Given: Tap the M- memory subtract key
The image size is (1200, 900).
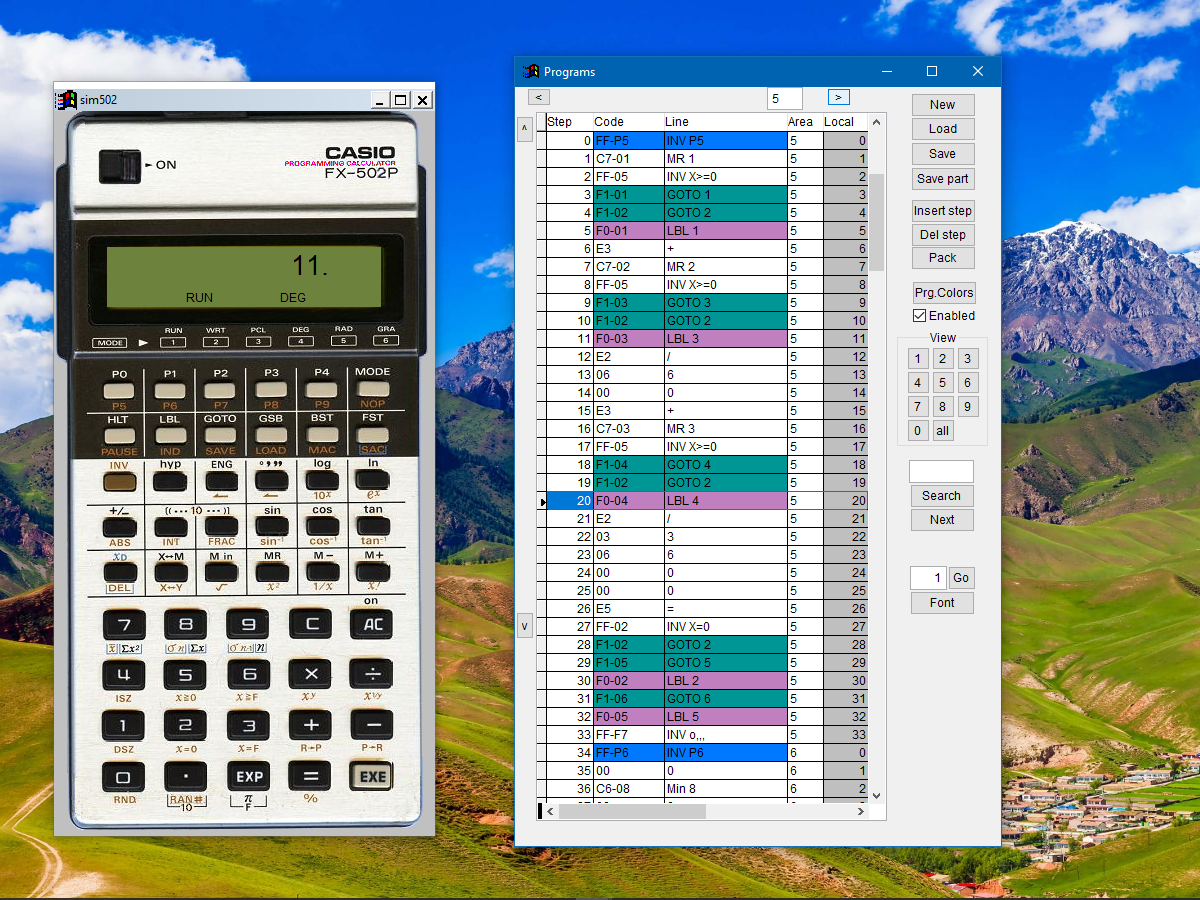Looking at the screenshot, I should pyautogui.click(x=322, y=573).
